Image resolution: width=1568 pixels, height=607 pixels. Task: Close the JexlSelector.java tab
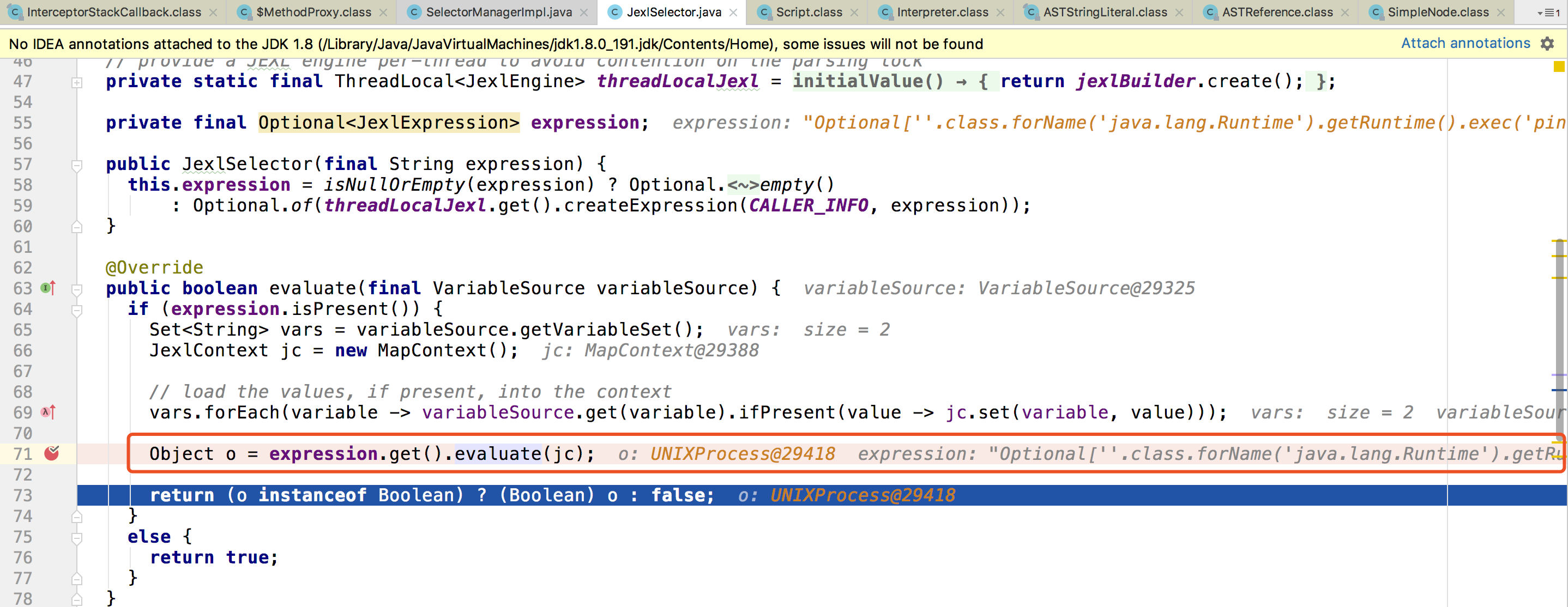[733, 13]
